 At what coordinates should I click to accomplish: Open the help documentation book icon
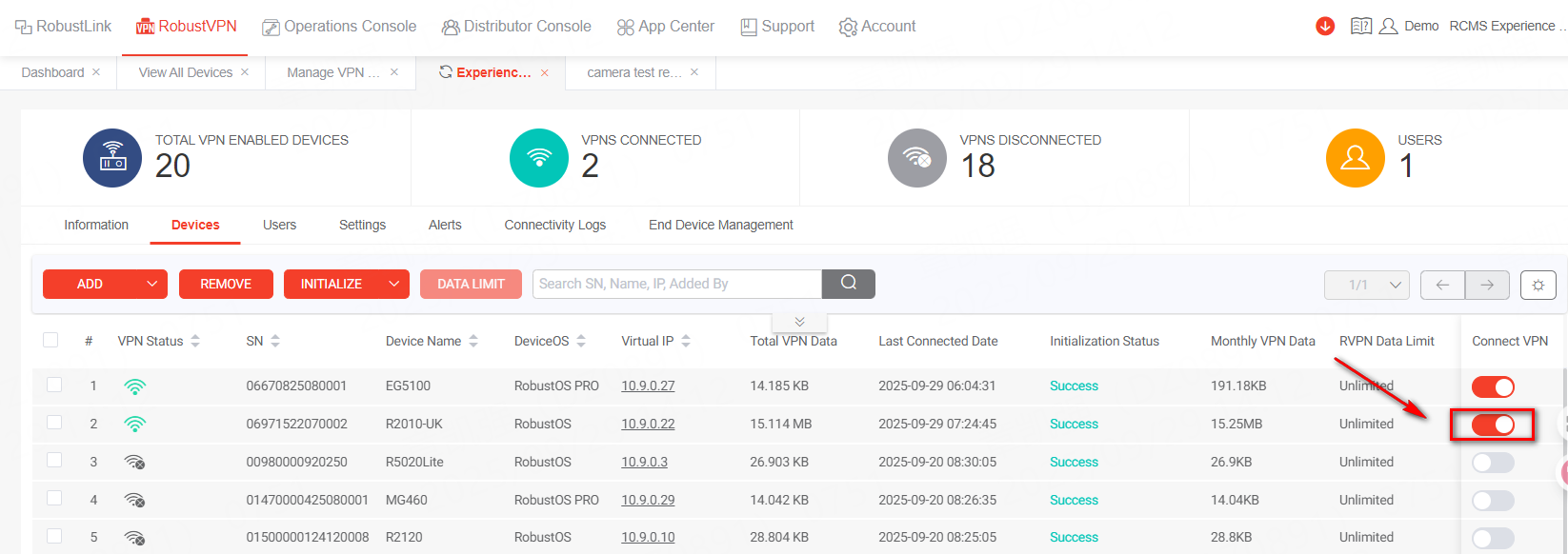click(x=1361, y=27)
